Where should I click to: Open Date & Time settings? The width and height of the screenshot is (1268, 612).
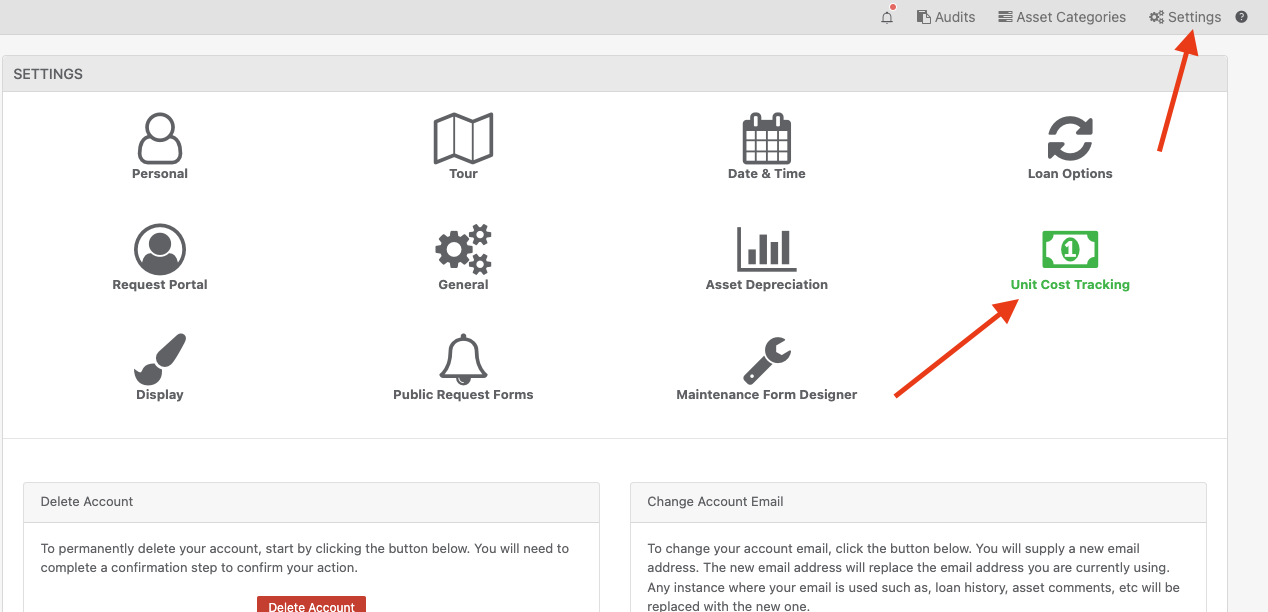point(766,145)
